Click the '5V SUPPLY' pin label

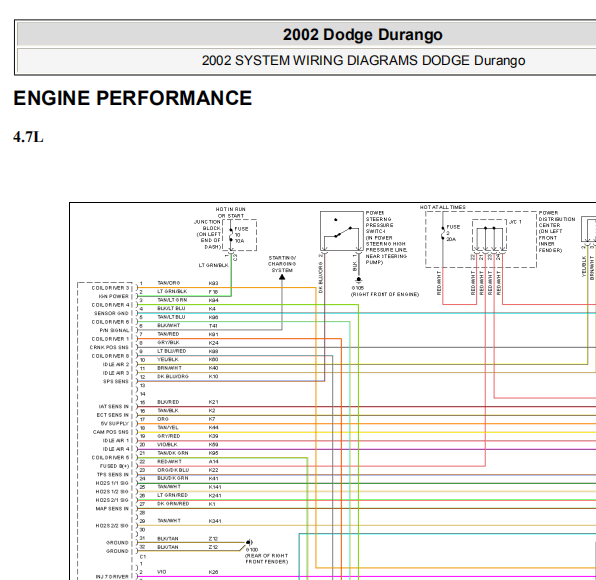115,424
